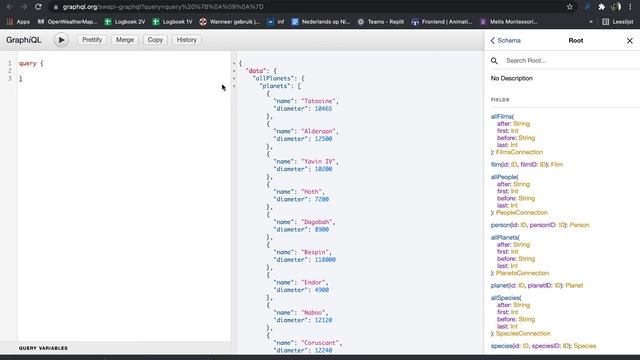Screen dimensions: 640x360
Task: Click the graphql.org address bar
Action: click(x=310, y=7)
